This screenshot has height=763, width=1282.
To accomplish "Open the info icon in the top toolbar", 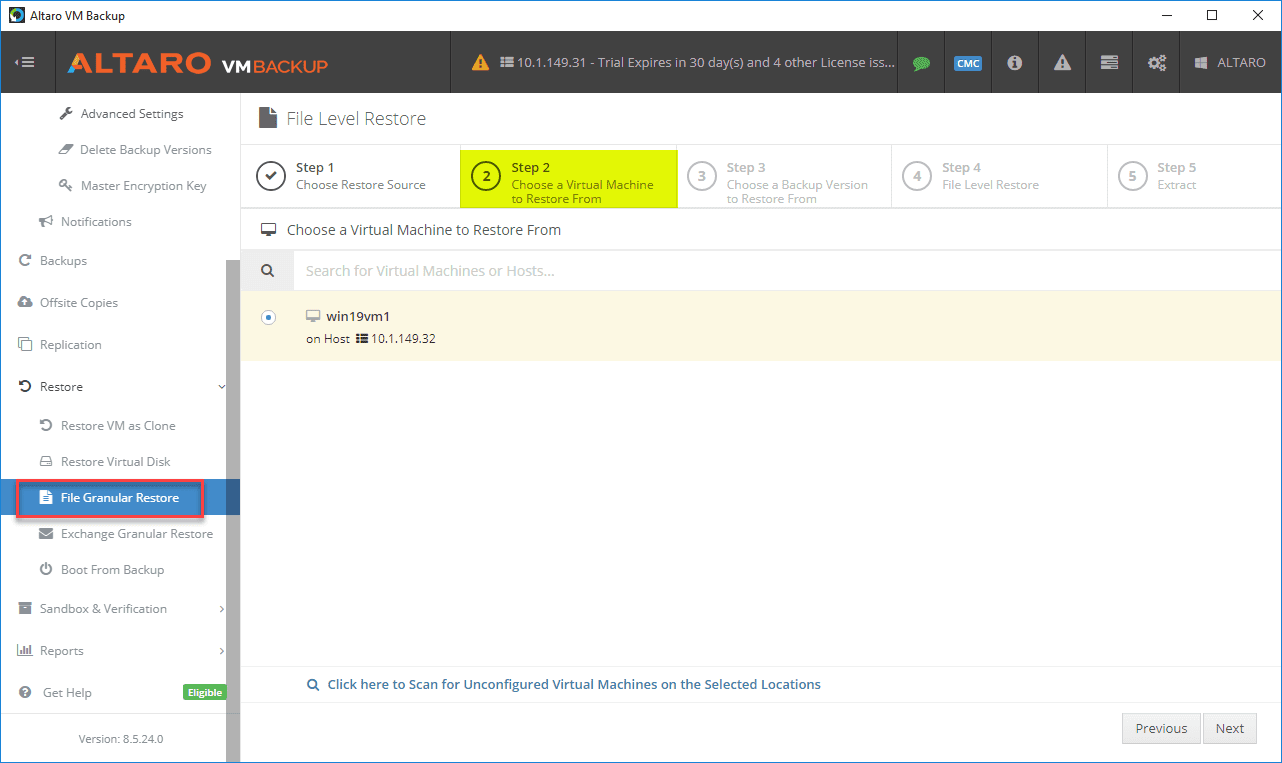I will (x=1014, y=62).
